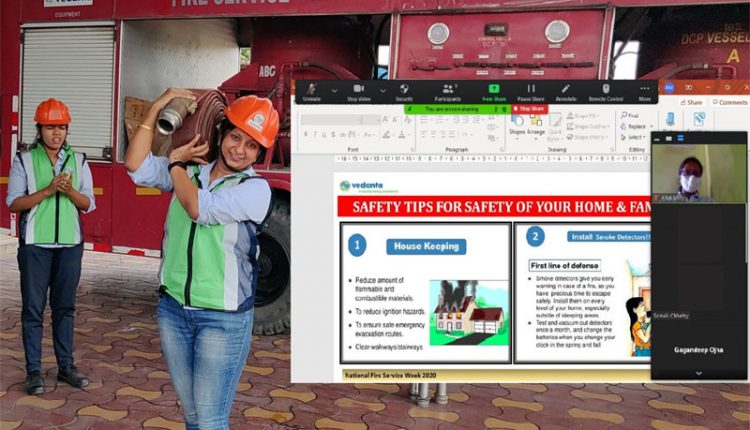Pause the screen share
Screen dimensions: 750x430
[531, 90]
